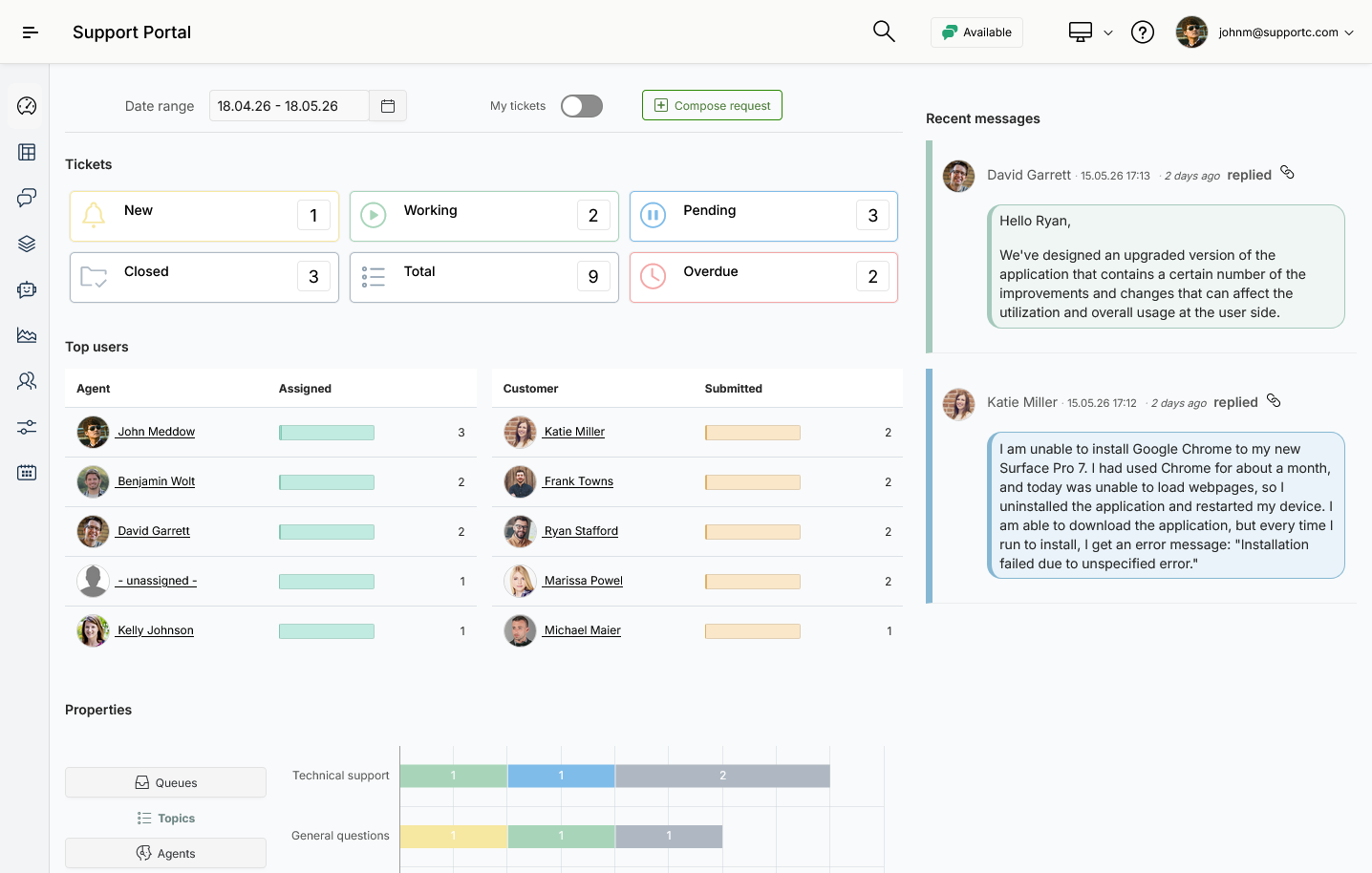Select the Queues properties tab
This screenshot has width=1372, height=873.
click(165, 782)
